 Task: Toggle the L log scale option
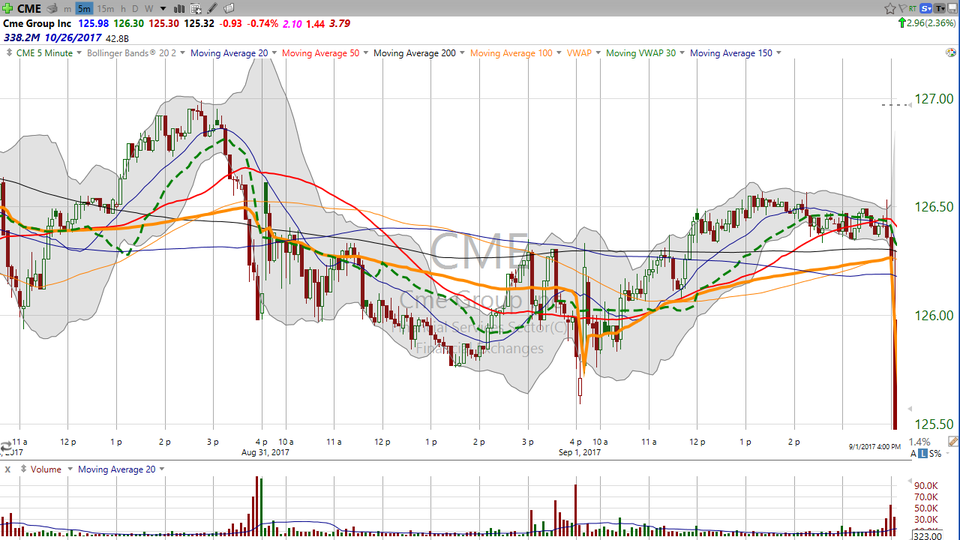click(x=923, y=454)
